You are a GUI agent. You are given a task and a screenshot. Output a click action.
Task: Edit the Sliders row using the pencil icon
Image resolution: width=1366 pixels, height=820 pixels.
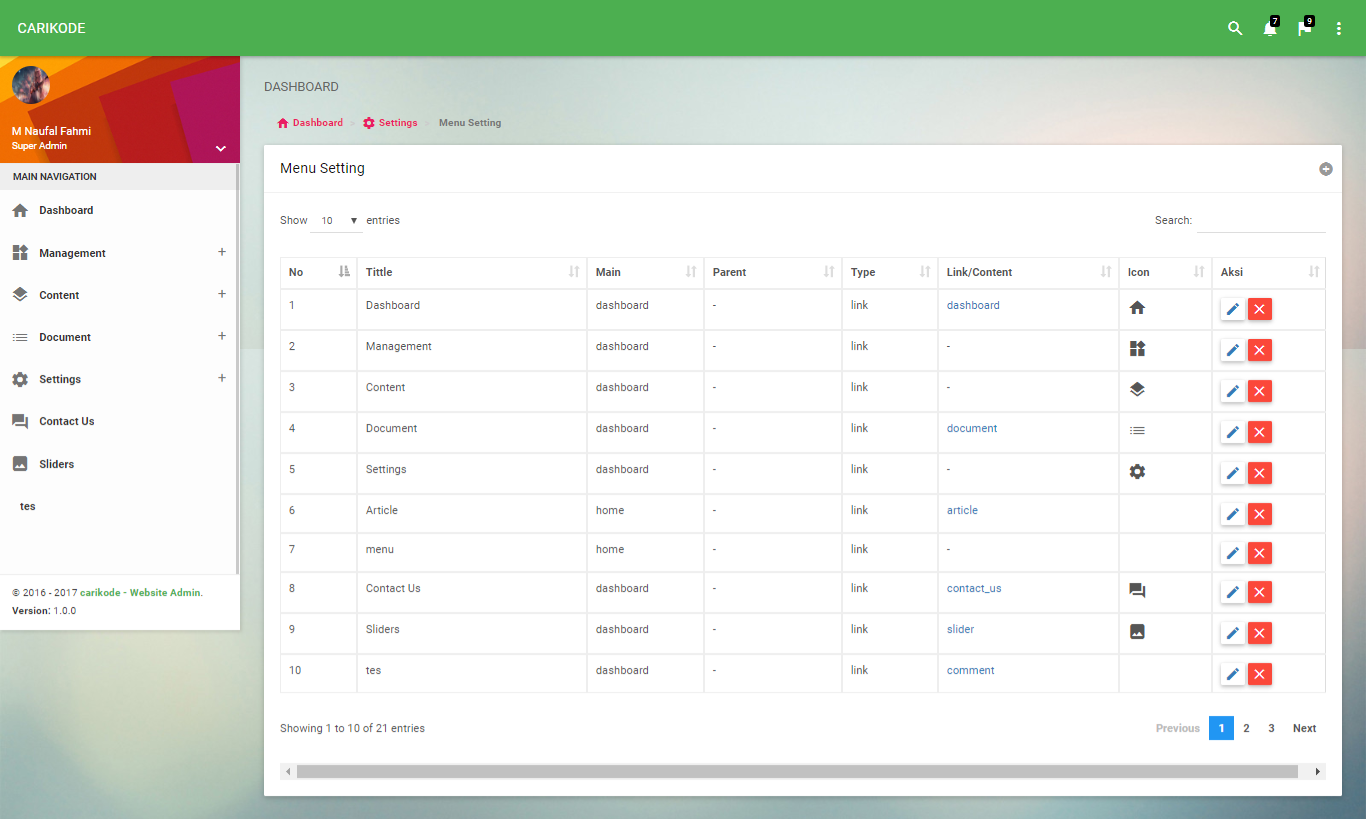pos(1232,633)
